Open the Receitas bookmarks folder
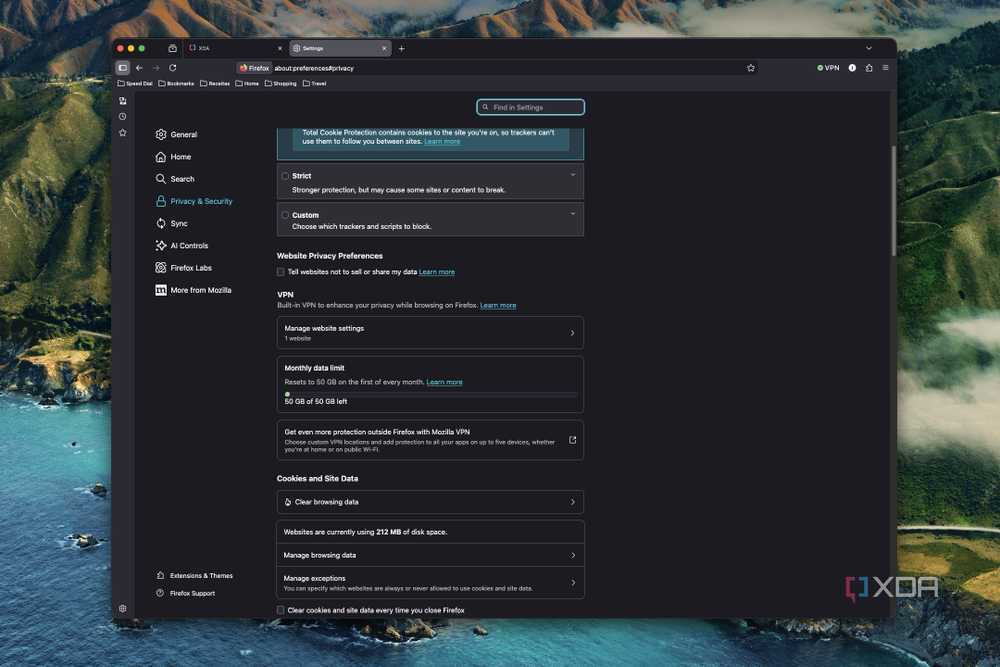This screenshot has height=667, width=1000. point(215,84)
